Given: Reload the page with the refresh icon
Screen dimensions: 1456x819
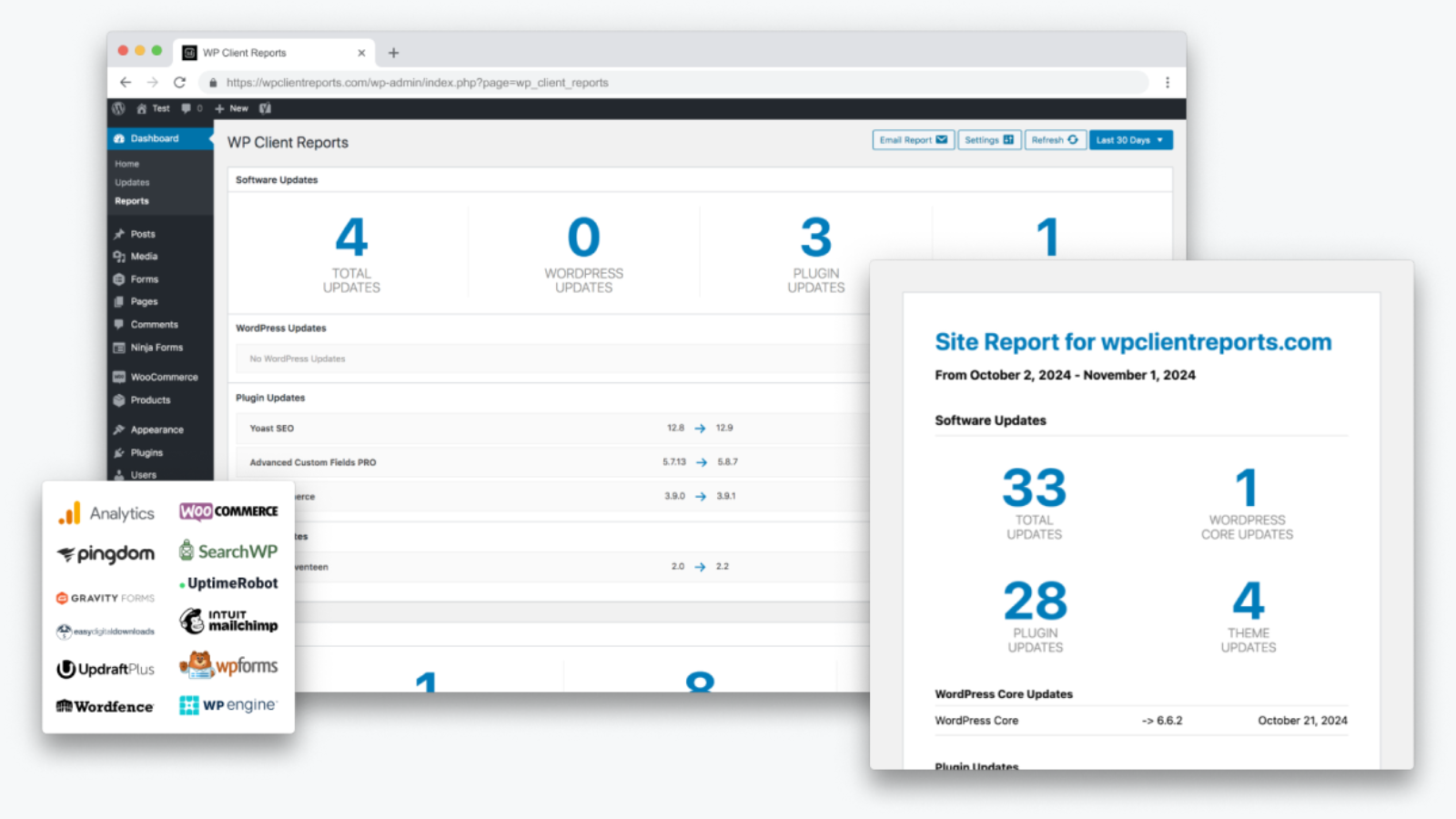Looking at the screenshot, I should 180,82.
